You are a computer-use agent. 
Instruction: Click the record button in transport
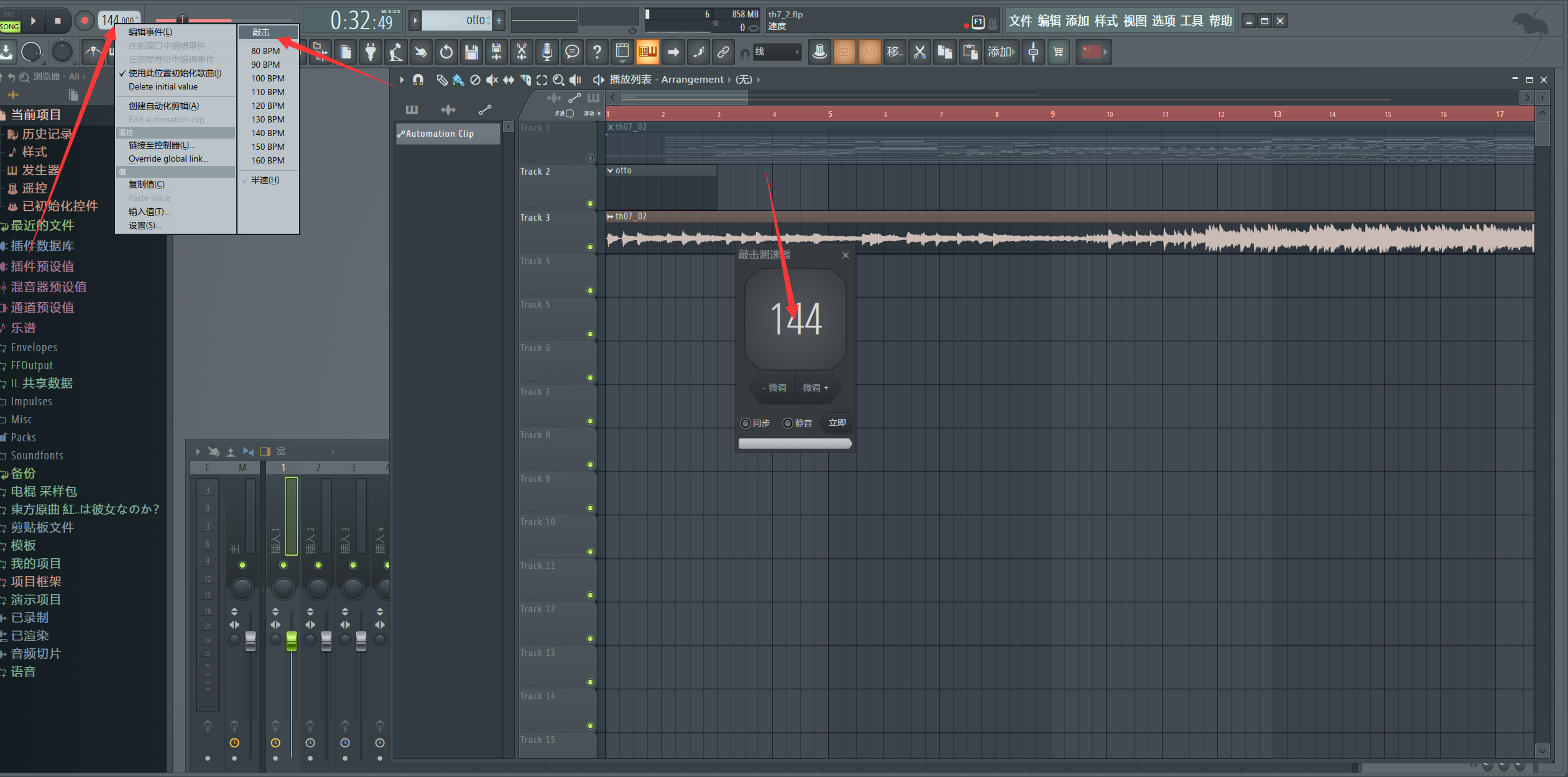point(85,21)
